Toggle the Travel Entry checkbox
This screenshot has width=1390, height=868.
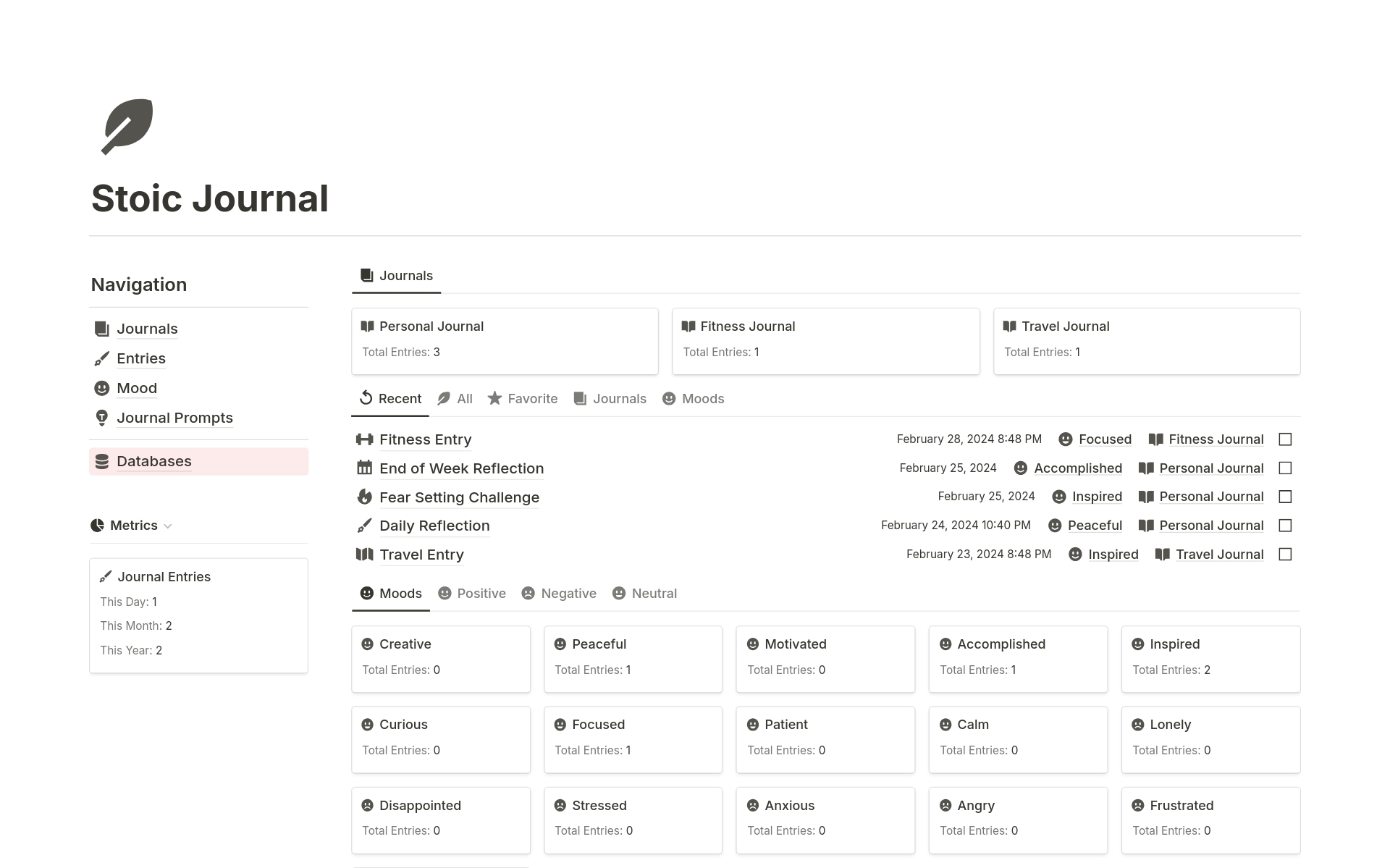(x=1286, y=554)
